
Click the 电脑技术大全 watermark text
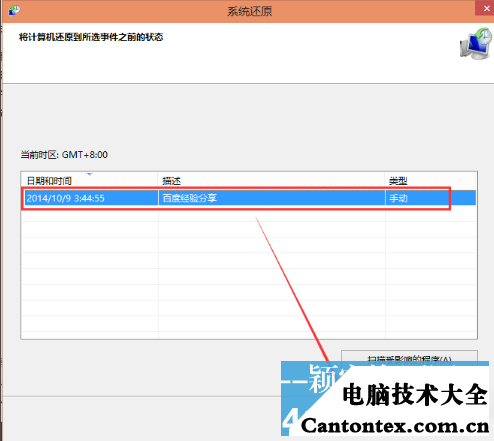point(415,394)
